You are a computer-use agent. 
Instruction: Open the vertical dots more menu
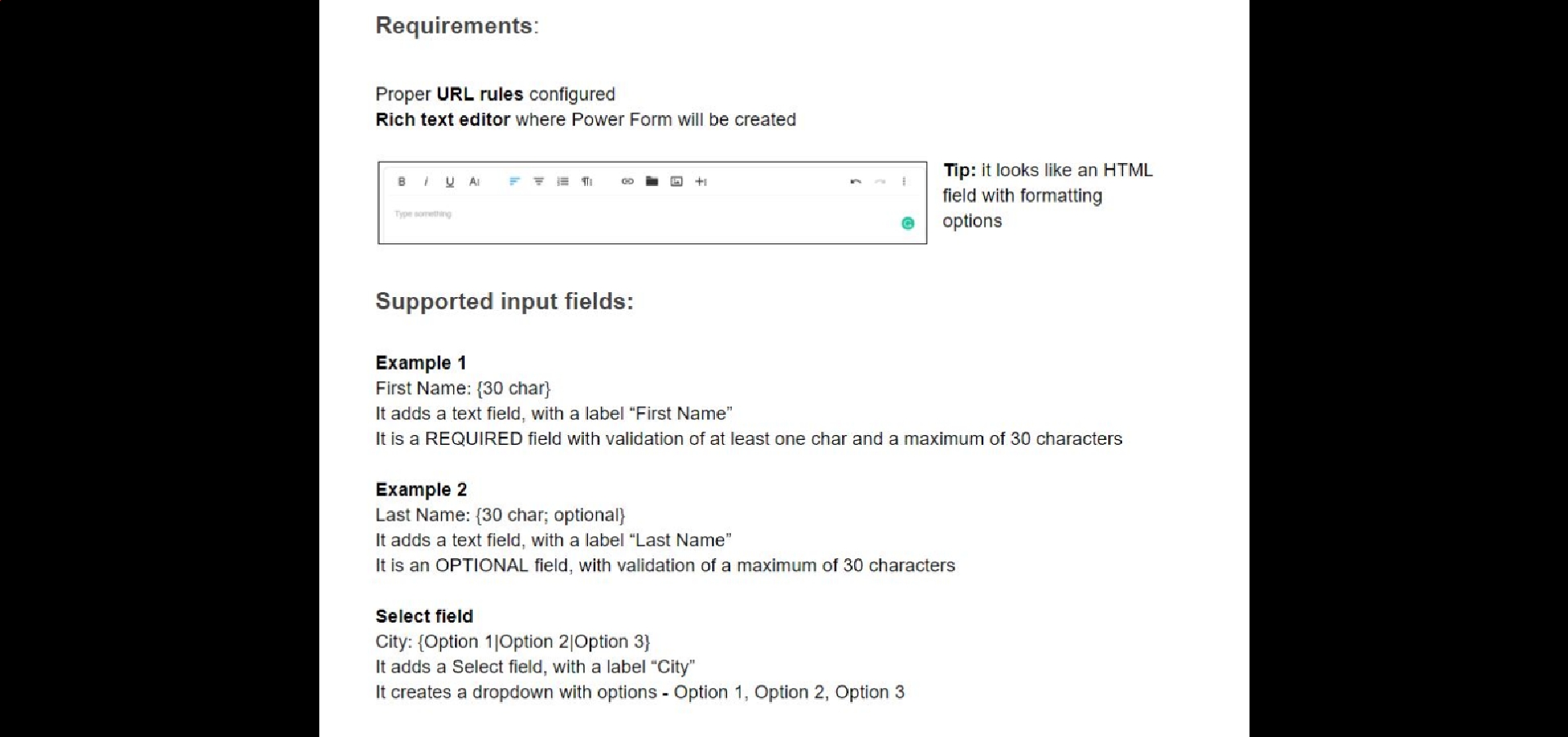pyautogui.click(x=904, y=182)
